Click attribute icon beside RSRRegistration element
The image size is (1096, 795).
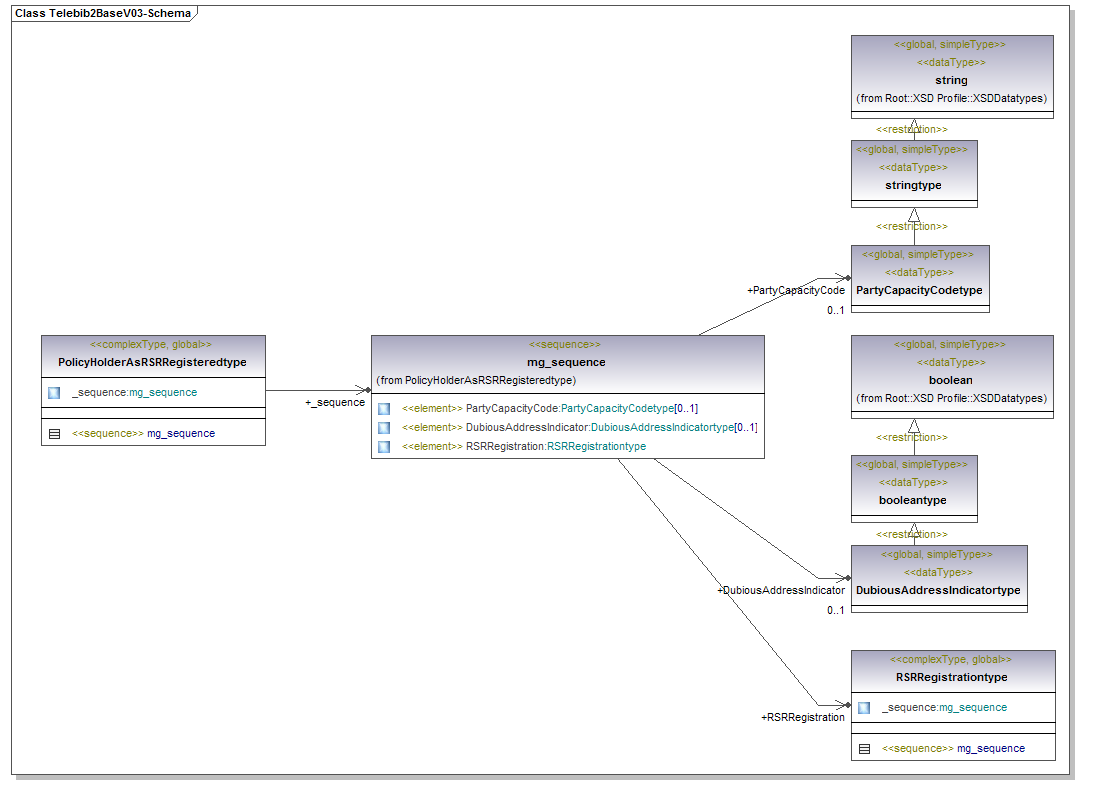[384, 447]
